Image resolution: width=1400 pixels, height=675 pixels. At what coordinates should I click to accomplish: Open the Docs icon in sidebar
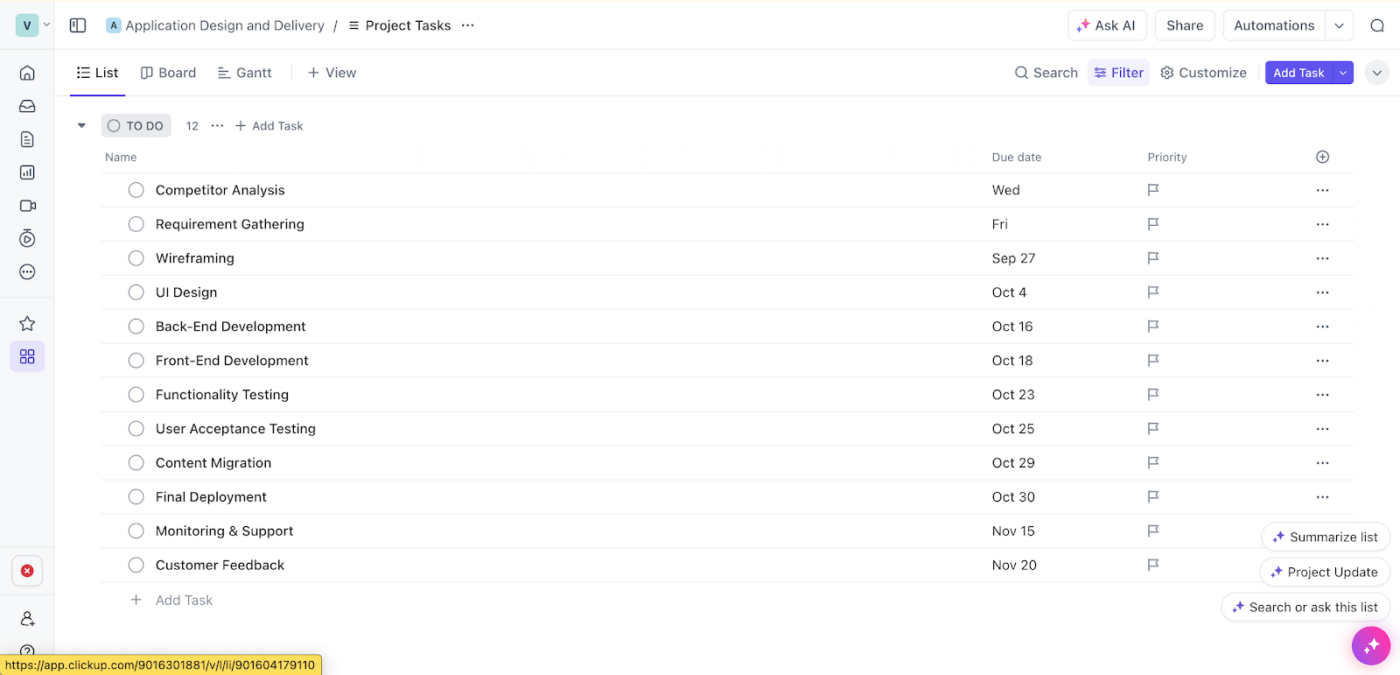pyautogui.click(x=27, y=139)
